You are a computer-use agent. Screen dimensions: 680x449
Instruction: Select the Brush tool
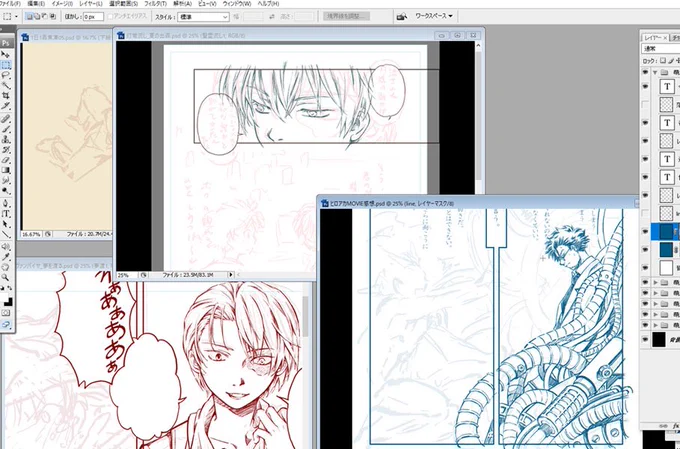pyautogui.click(x=6, y=129)
